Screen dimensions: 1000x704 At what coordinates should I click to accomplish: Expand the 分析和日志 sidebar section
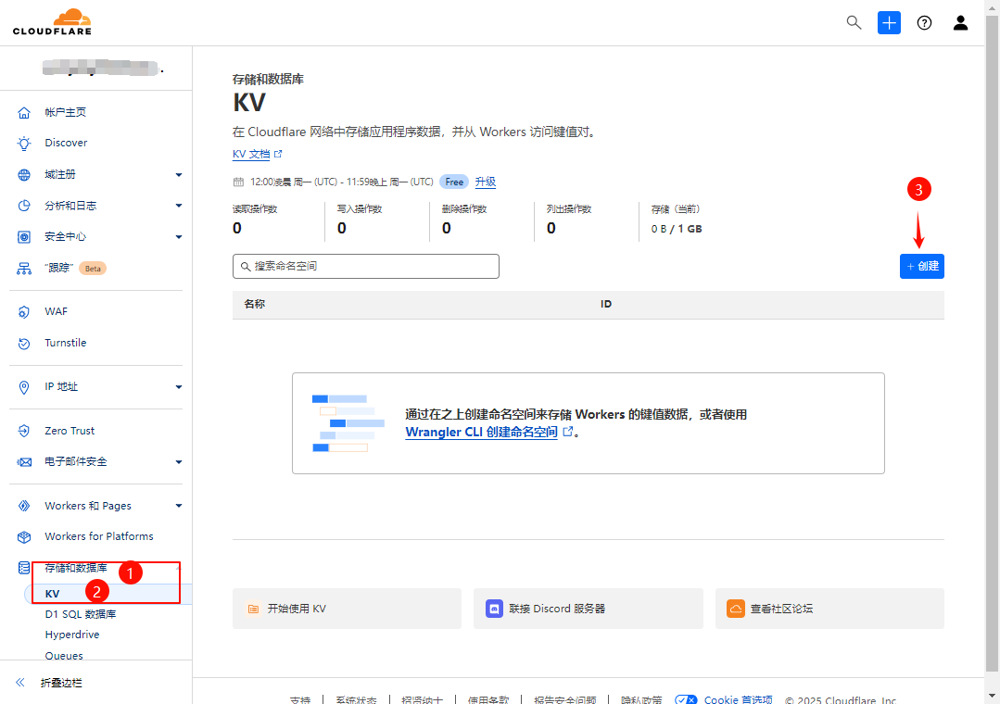pyautogui.click(x=179, y=206)
